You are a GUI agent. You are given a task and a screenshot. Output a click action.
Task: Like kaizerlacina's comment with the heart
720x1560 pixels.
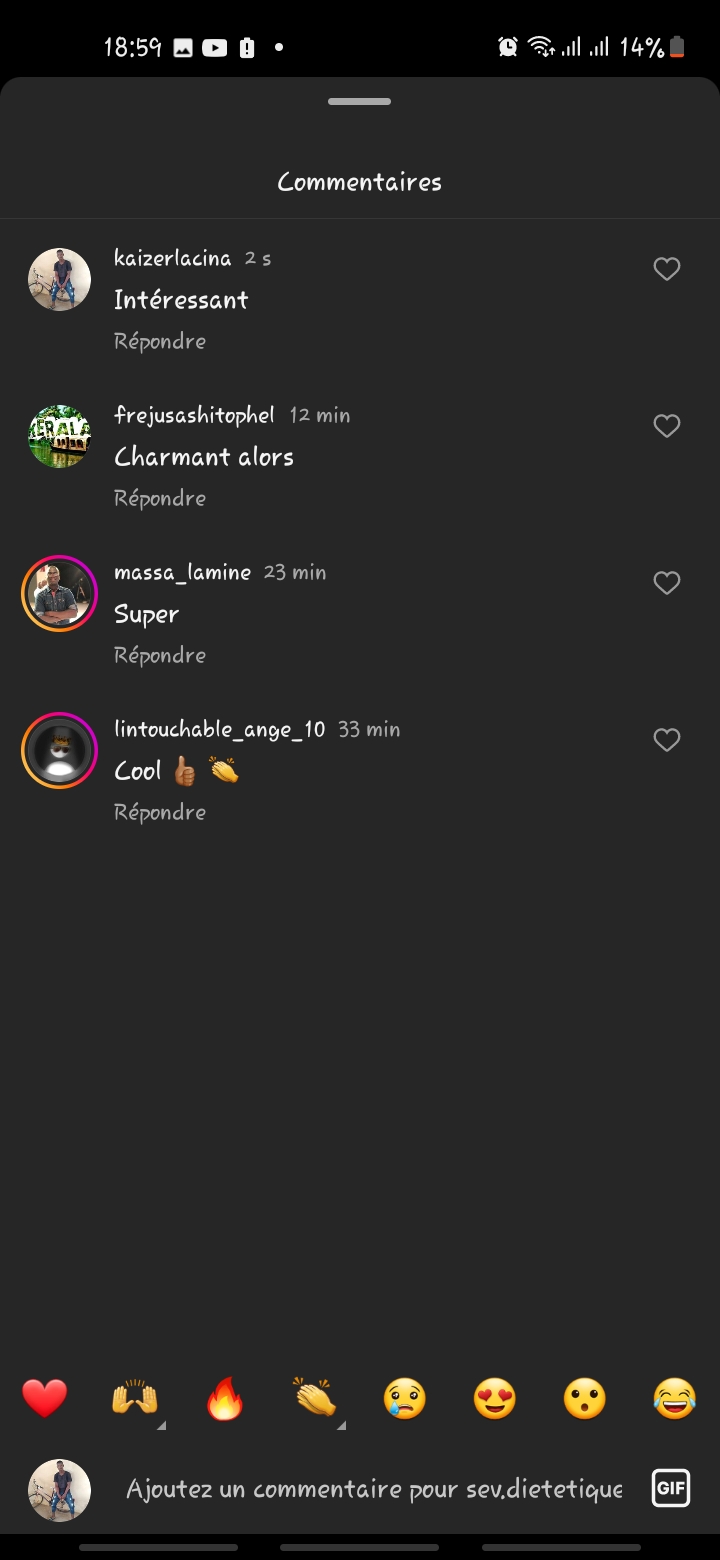click(x=667, y=269)
